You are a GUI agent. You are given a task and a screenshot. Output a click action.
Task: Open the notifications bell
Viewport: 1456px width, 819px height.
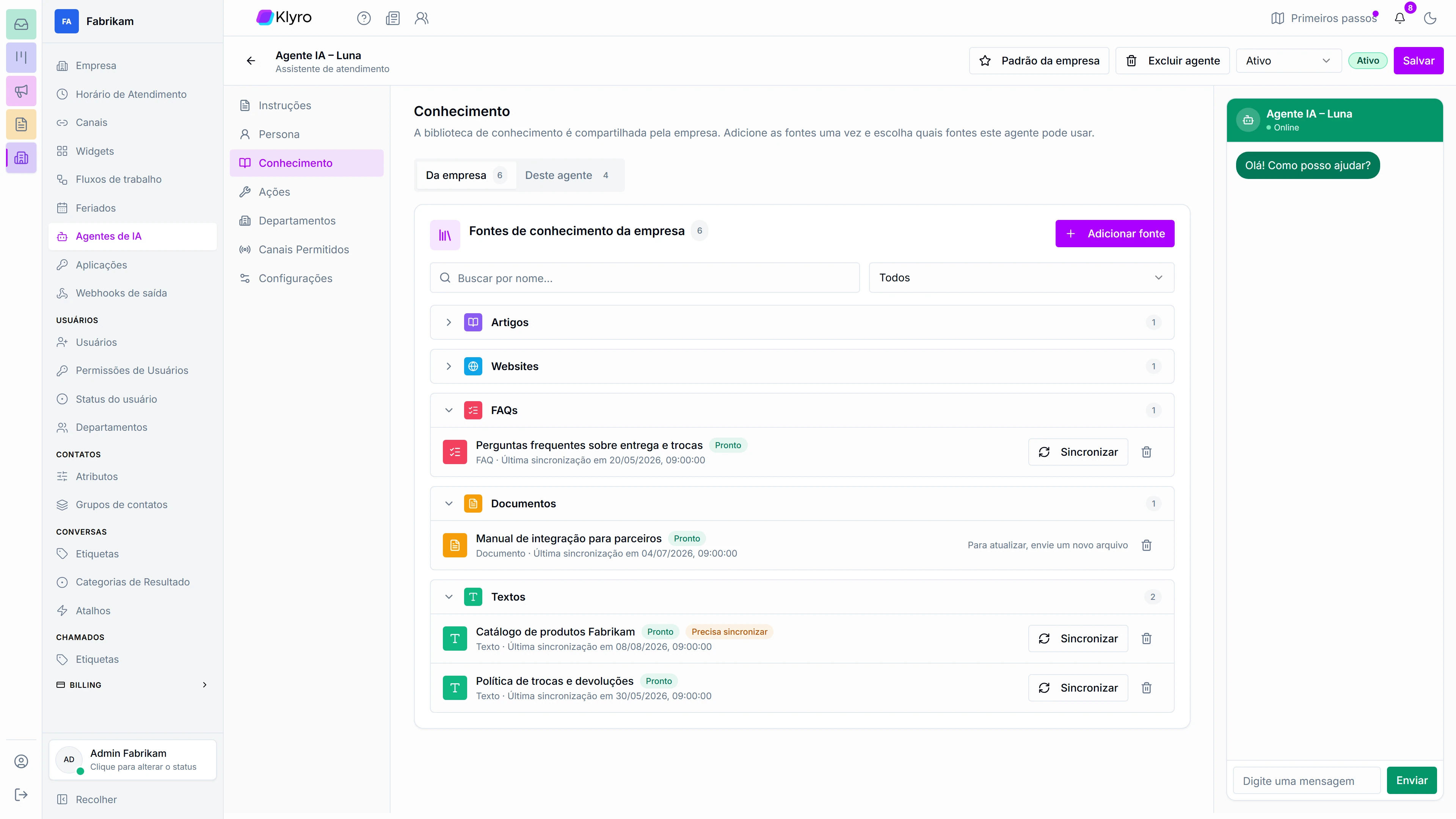(1400, 18)
